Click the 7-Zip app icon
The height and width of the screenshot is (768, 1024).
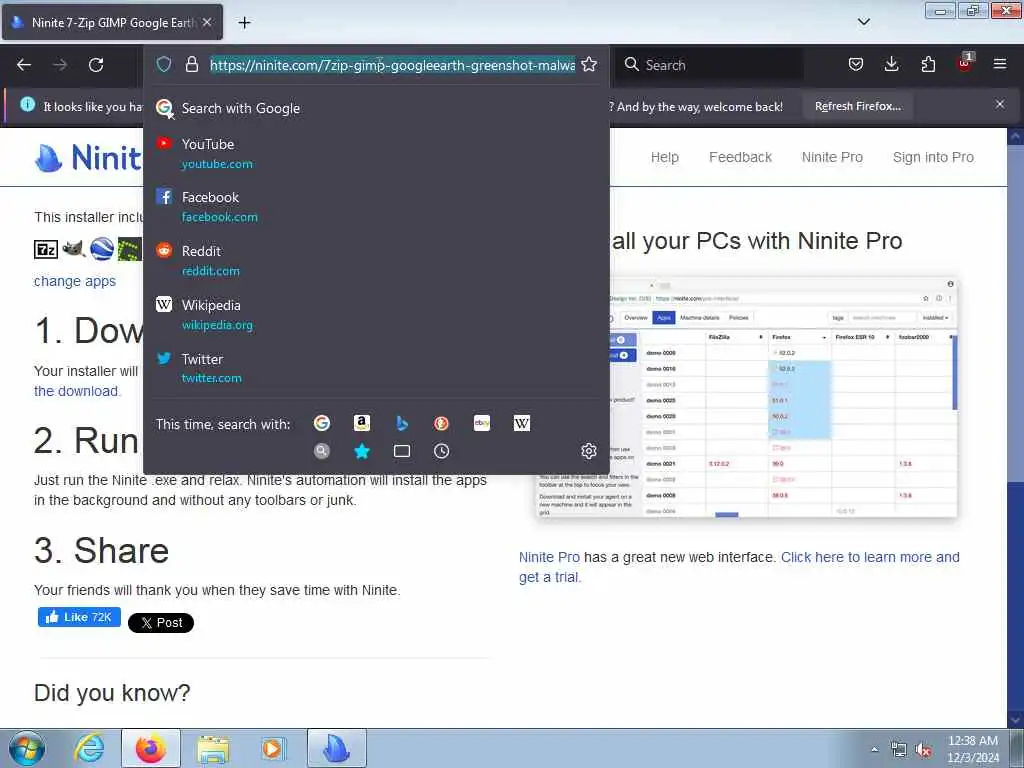click(46, 249)
